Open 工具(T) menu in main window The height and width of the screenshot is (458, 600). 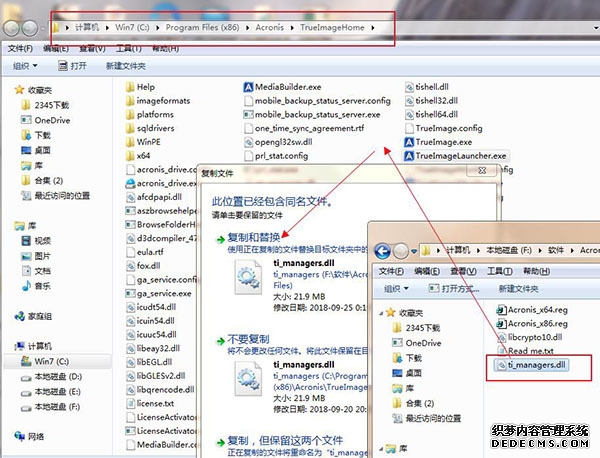(129, 48)
